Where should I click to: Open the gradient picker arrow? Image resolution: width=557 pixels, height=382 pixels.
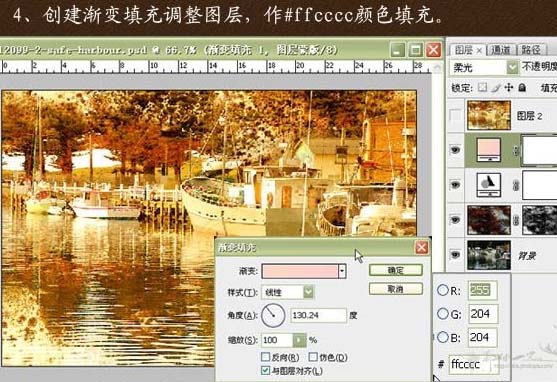click(x=342, y=271)
